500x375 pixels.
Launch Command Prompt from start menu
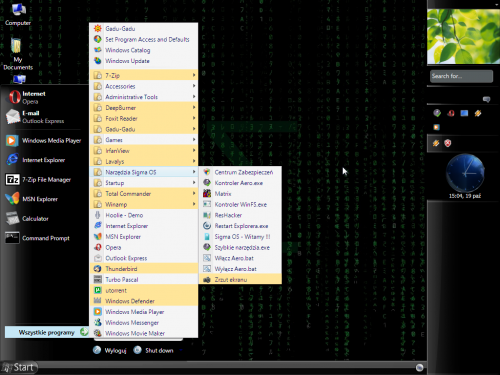(x=42, y=238)
